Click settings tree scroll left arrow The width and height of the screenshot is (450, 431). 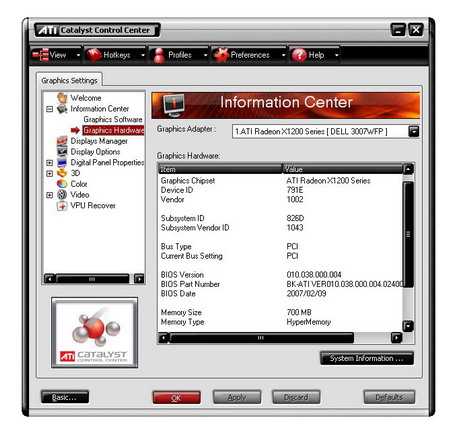tap(50, 279)
